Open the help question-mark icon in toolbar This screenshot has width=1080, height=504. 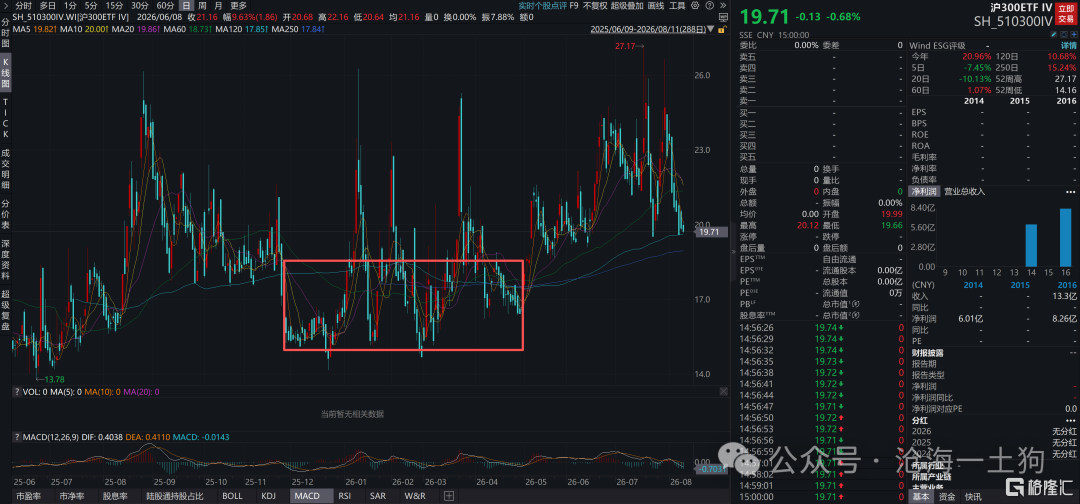pyautogui.click(x=709, y=5)
